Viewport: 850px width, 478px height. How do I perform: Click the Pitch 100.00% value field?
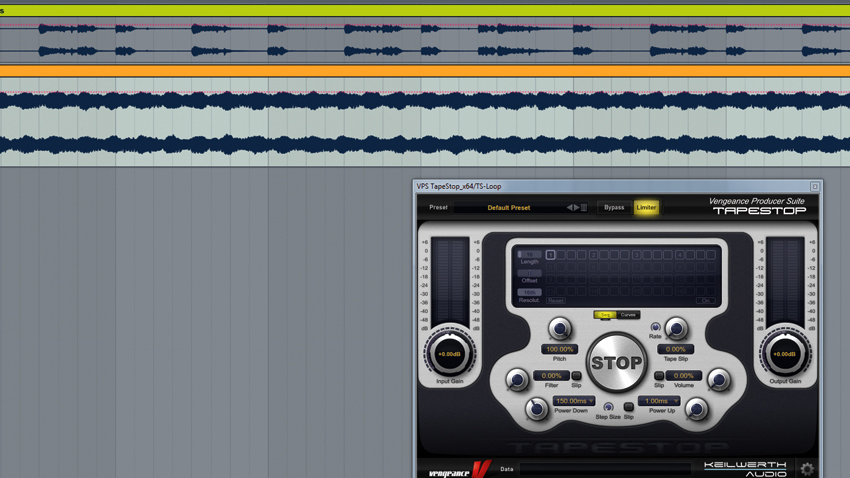559,350
